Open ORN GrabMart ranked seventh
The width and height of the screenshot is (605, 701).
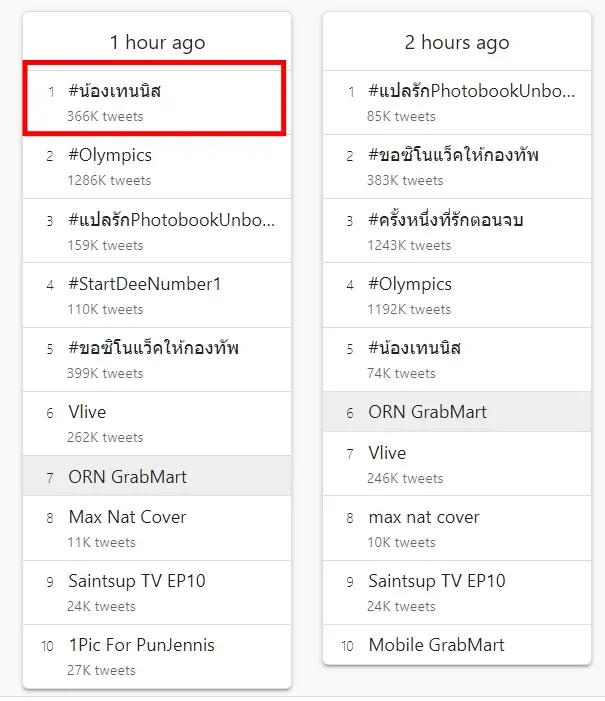click(127, 477)
